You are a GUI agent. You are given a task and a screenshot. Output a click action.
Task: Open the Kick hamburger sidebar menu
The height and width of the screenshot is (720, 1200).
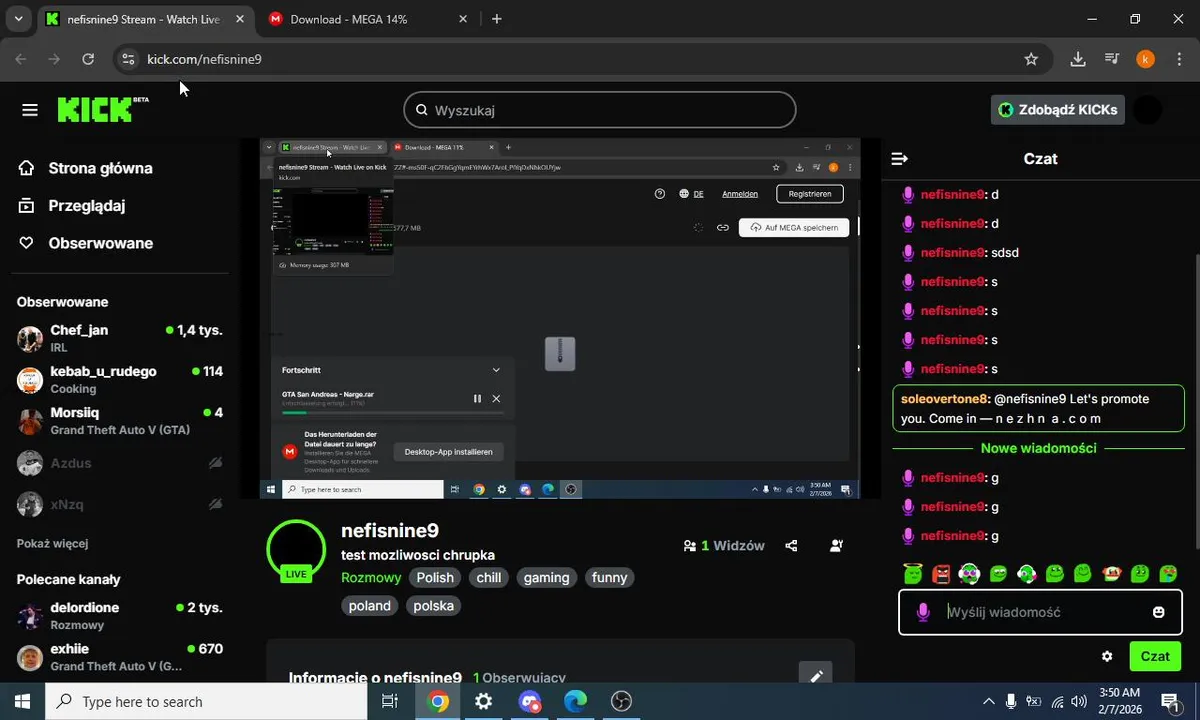coord(30,110)
